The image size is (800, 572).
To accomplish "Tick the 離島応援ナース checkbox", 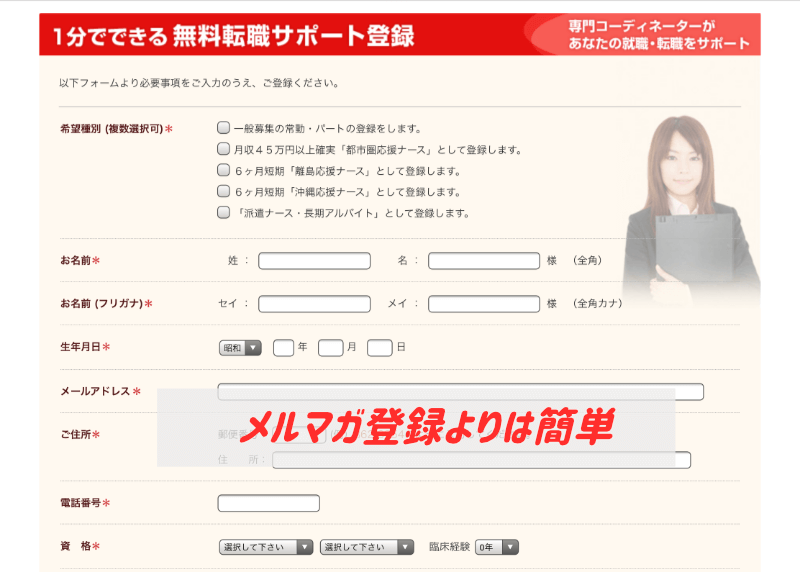I will tap(224, 170).
